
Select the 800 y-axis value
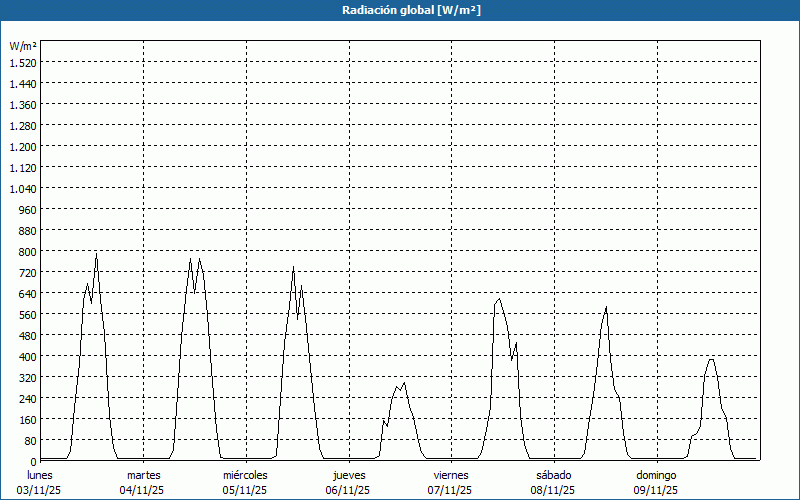click(x=28, y=252)
